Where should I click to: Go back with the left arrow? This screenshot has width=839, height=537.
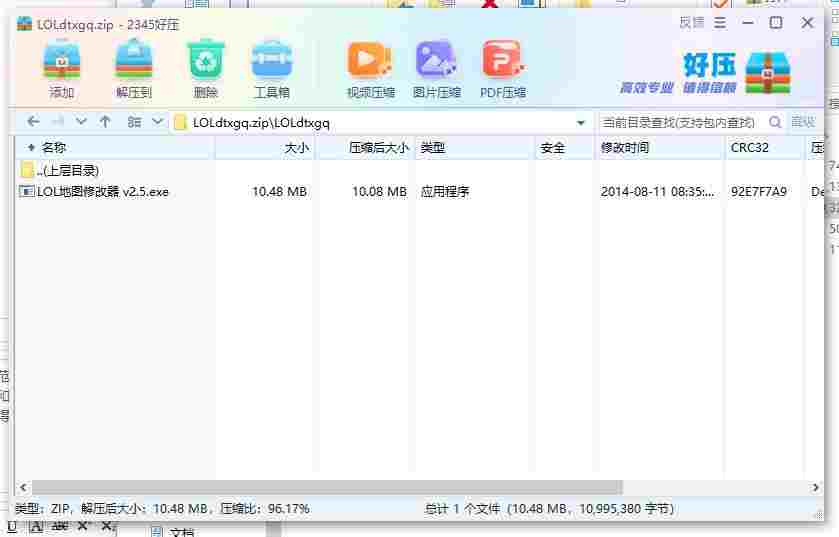[x=33, y=122]
